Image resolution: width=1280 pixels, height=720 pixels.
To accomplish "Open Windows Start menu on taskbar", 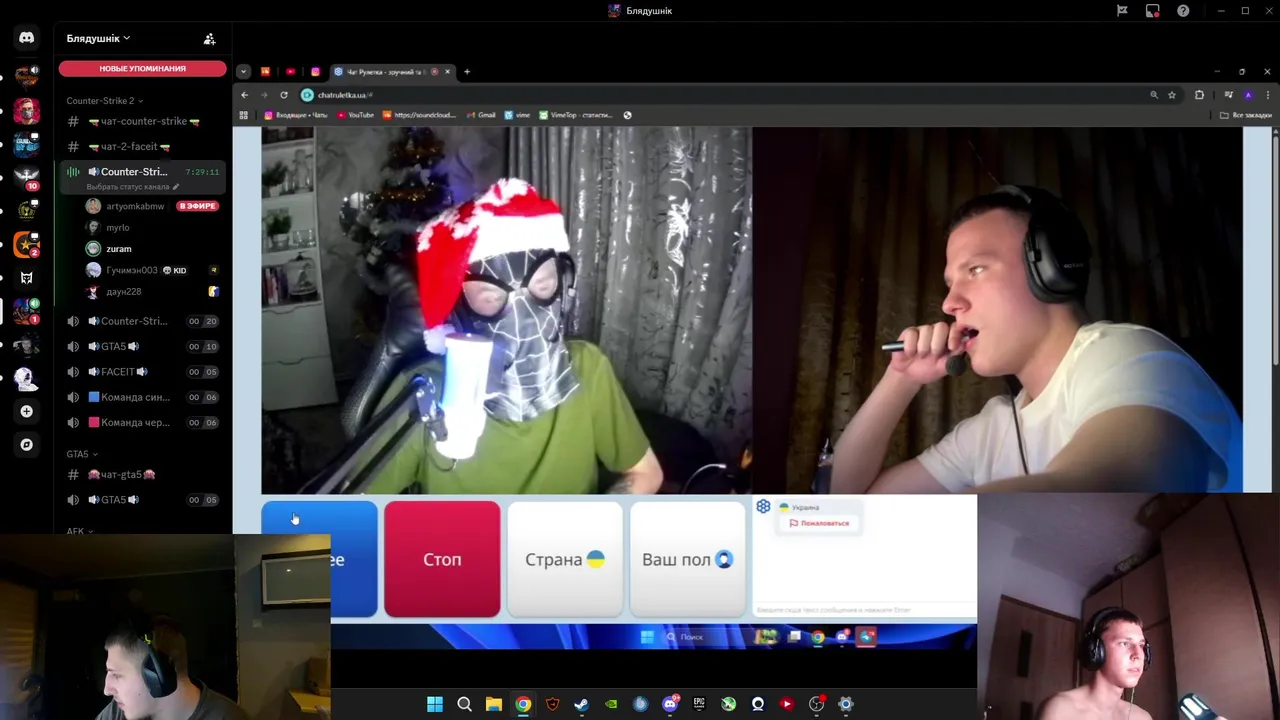I will click(435, 704).
